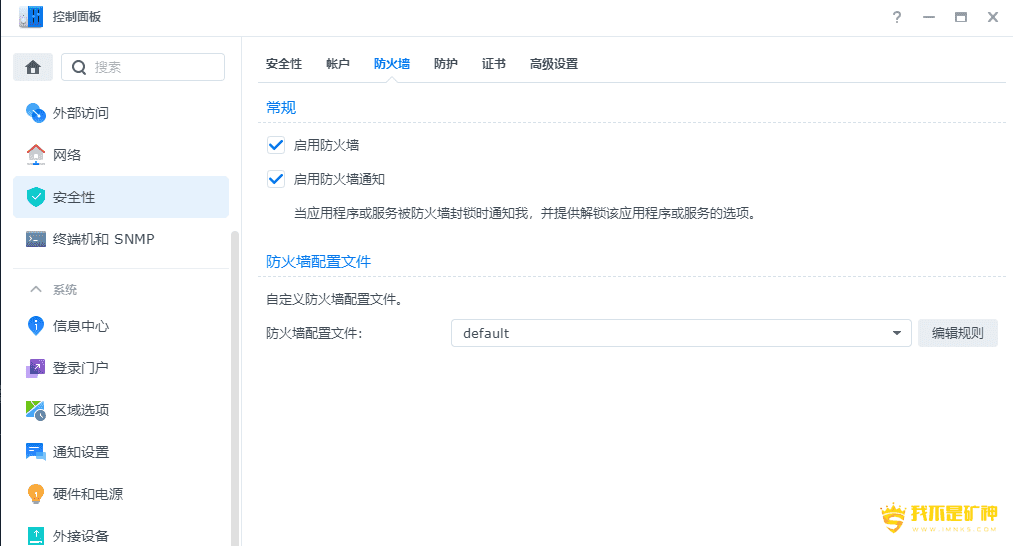The image size is (1013, 546).
Task: Click the dropdown arrow beside default
Action: tap(897, 333)
